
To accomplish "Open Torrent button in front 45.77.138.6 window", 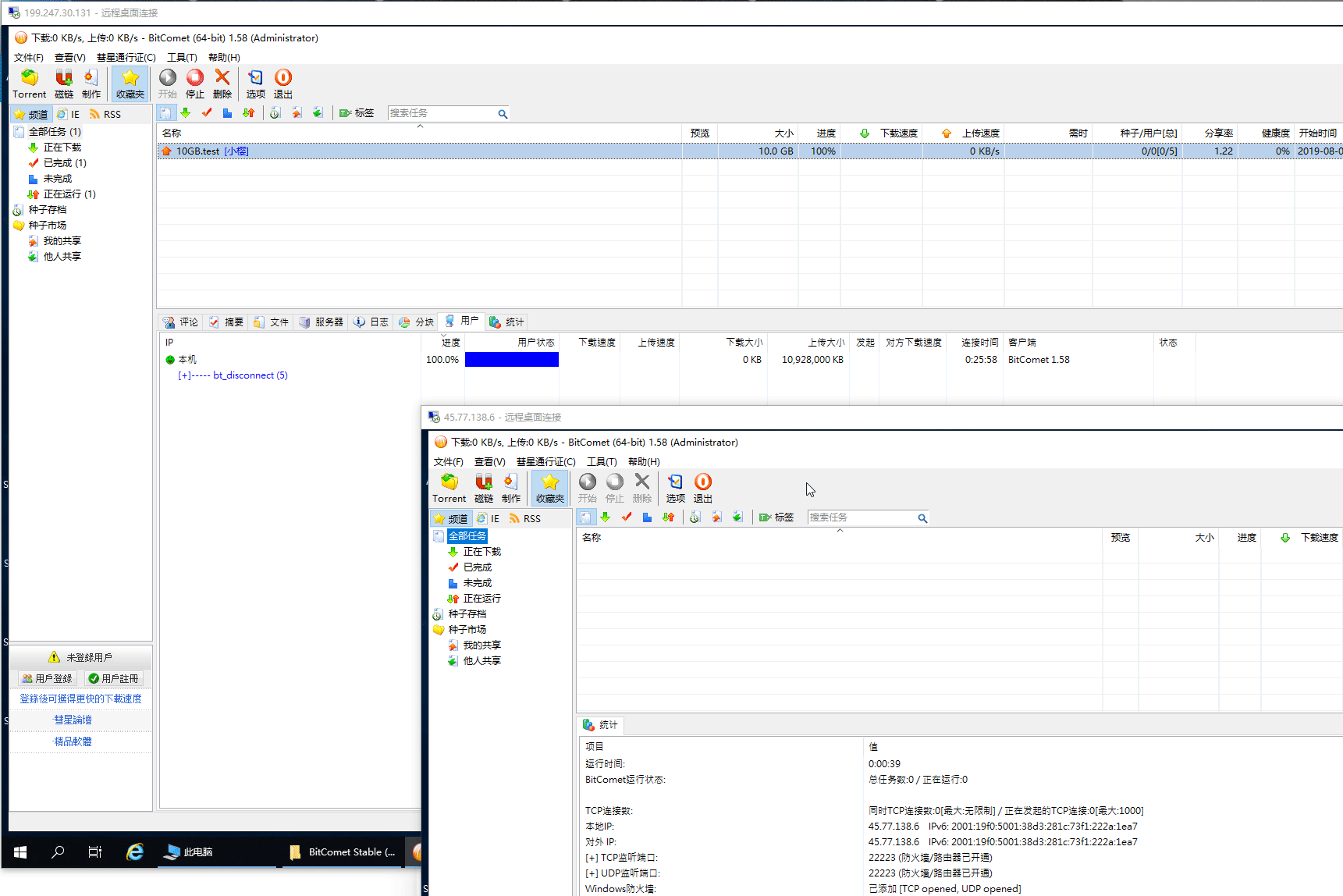I will coord(449,488).
